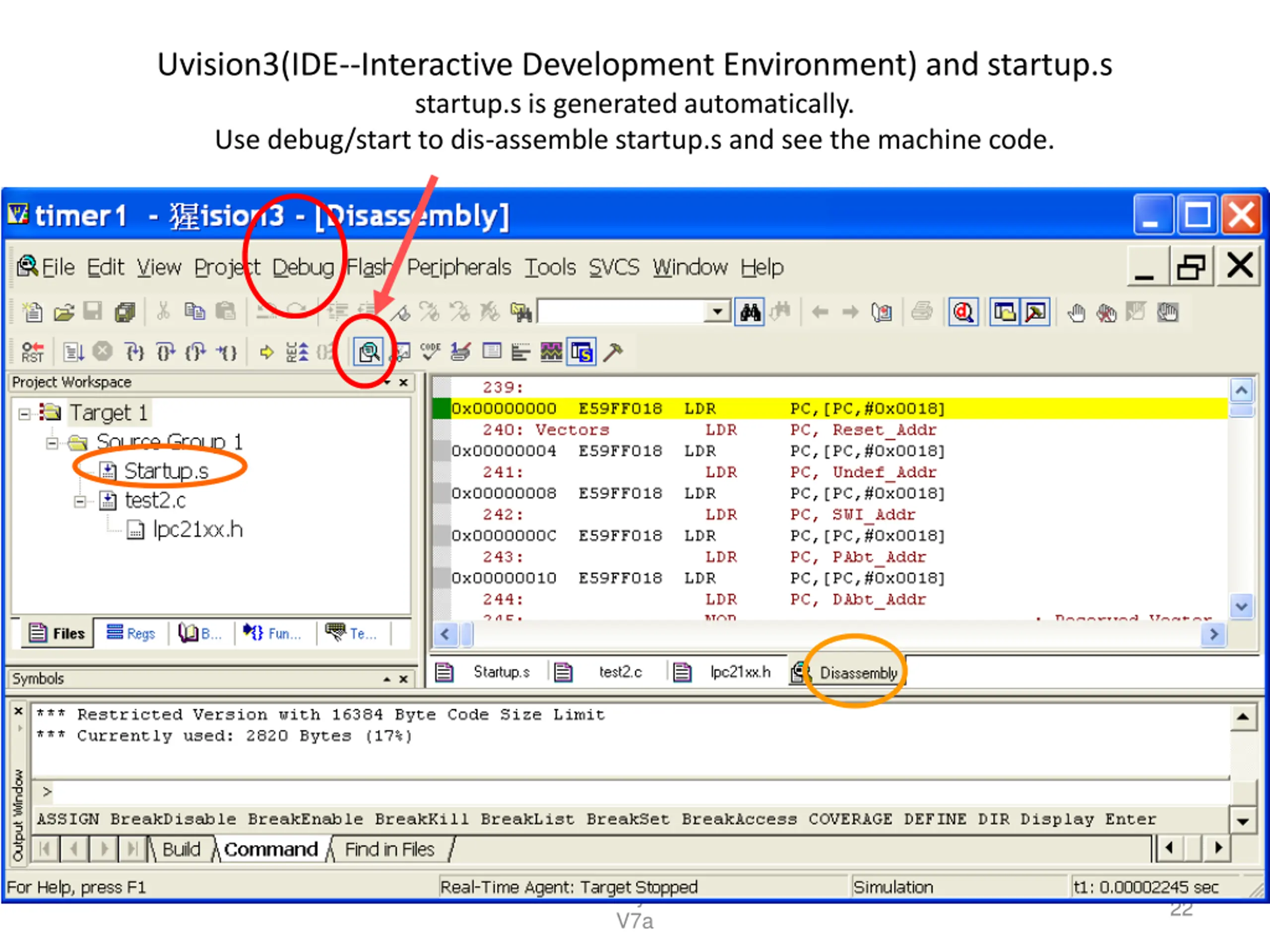Screen dimensions: 1270x952
Task: Select lpc21xx.h in the project tree
Action: click(x=197, y=529)
